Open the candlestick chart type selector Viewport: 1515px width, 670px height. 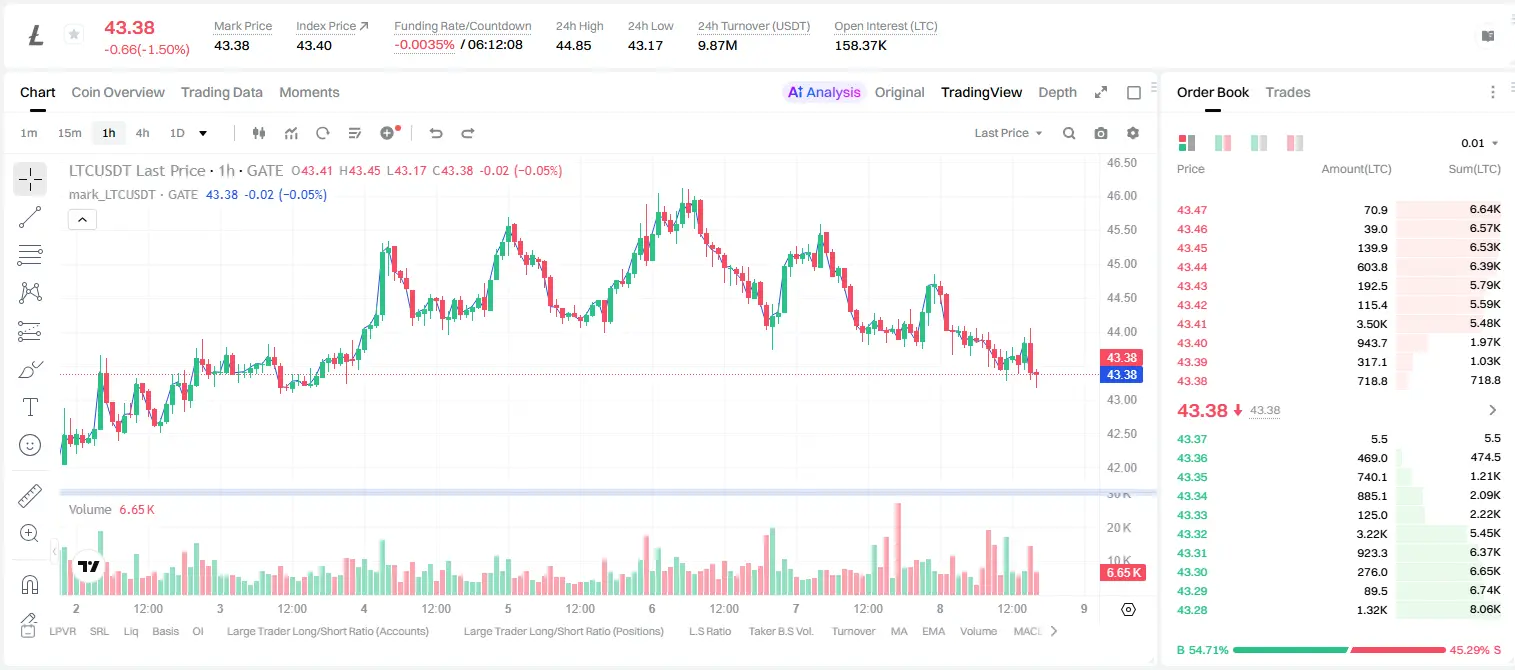click(259, 133)
